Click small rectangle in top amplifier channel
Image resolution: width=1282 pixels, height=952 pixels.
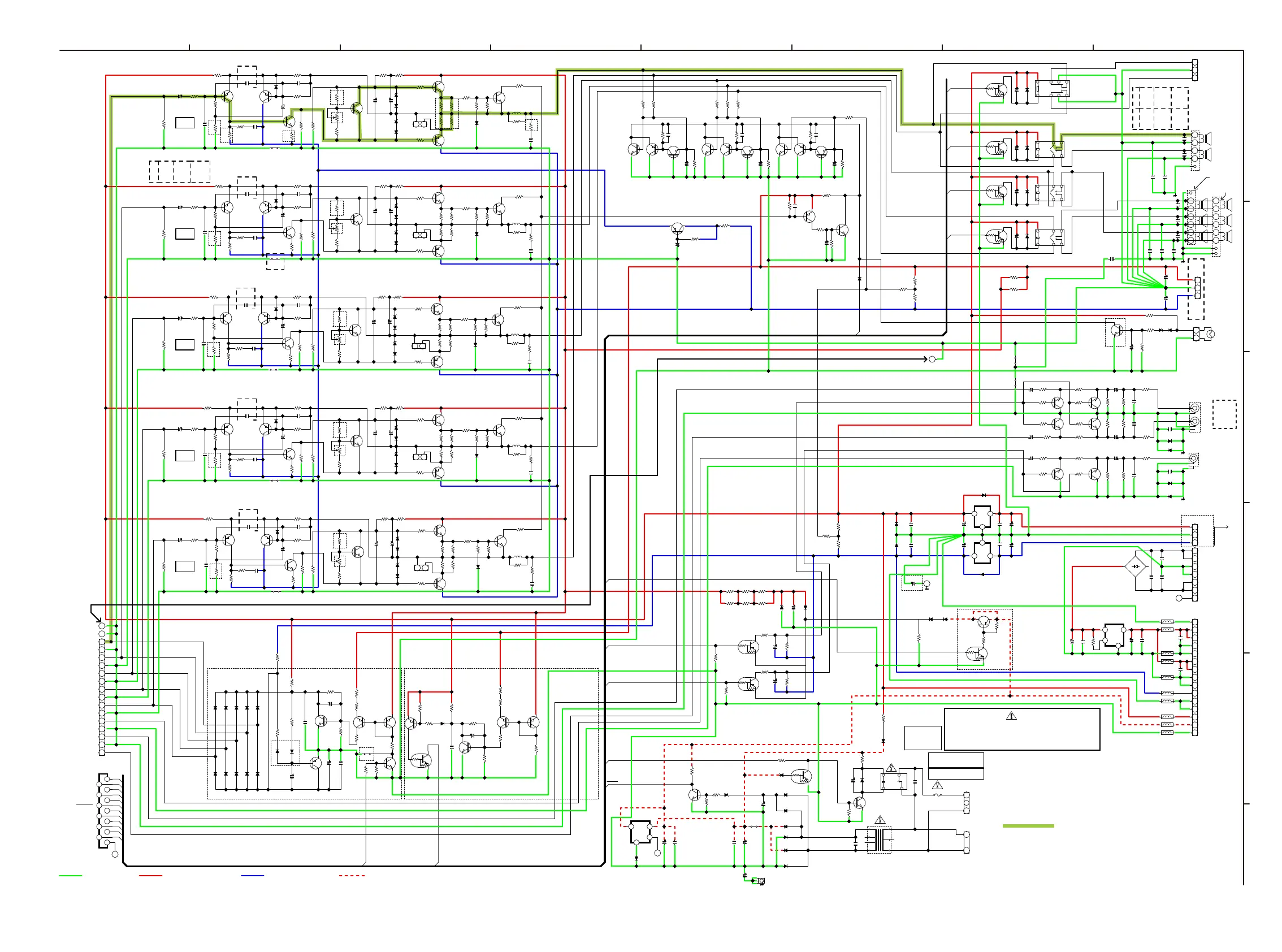[x=184, y=123]
